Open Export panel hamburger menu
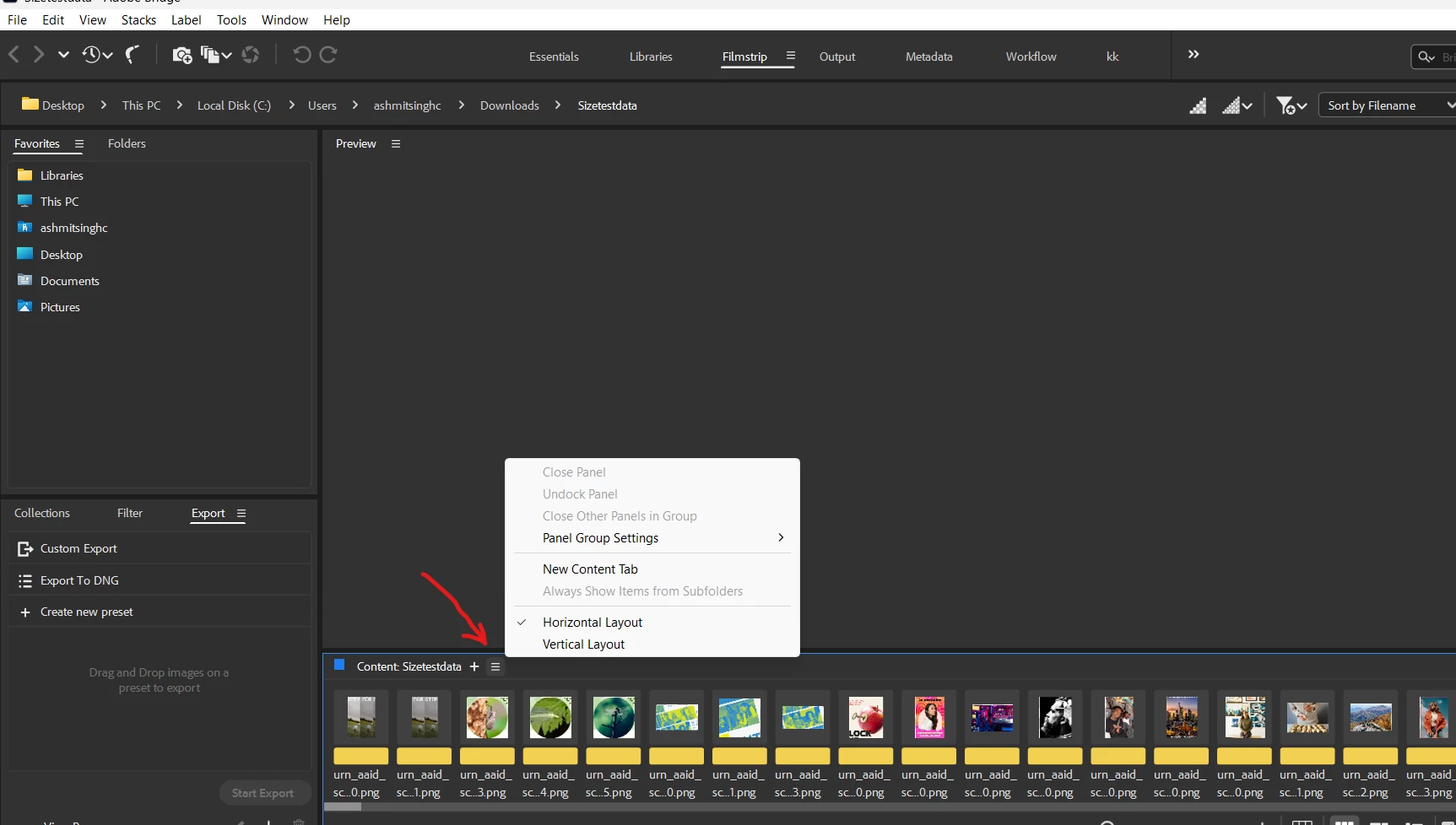The image size is (1456, 825). (241, 514)
